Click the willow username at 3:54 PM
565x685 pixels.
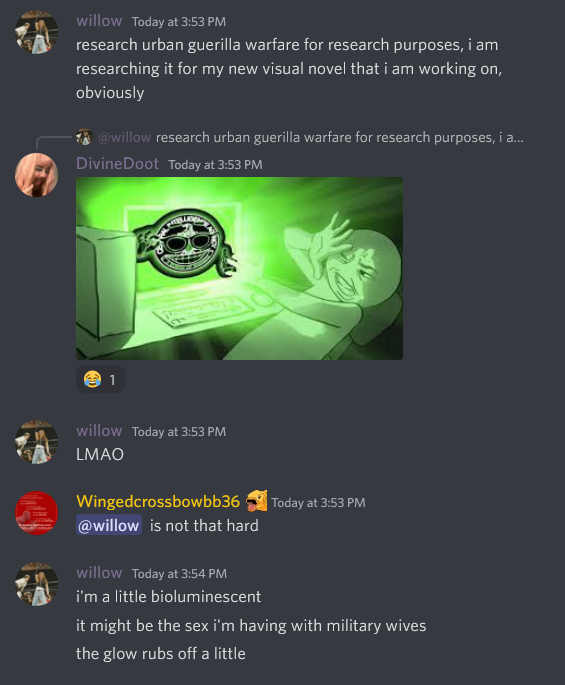tap(99, 573)
